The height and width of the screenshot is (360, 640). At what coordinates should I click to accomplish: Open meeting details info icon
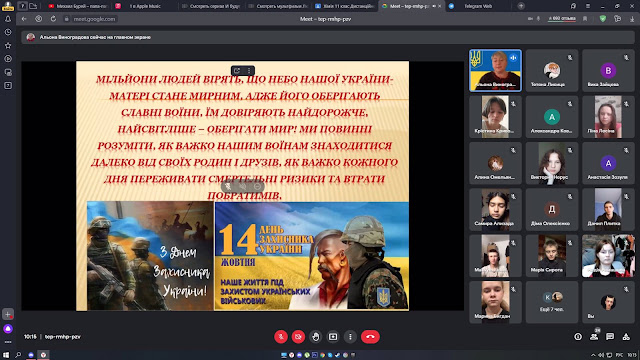click(578, 337)
